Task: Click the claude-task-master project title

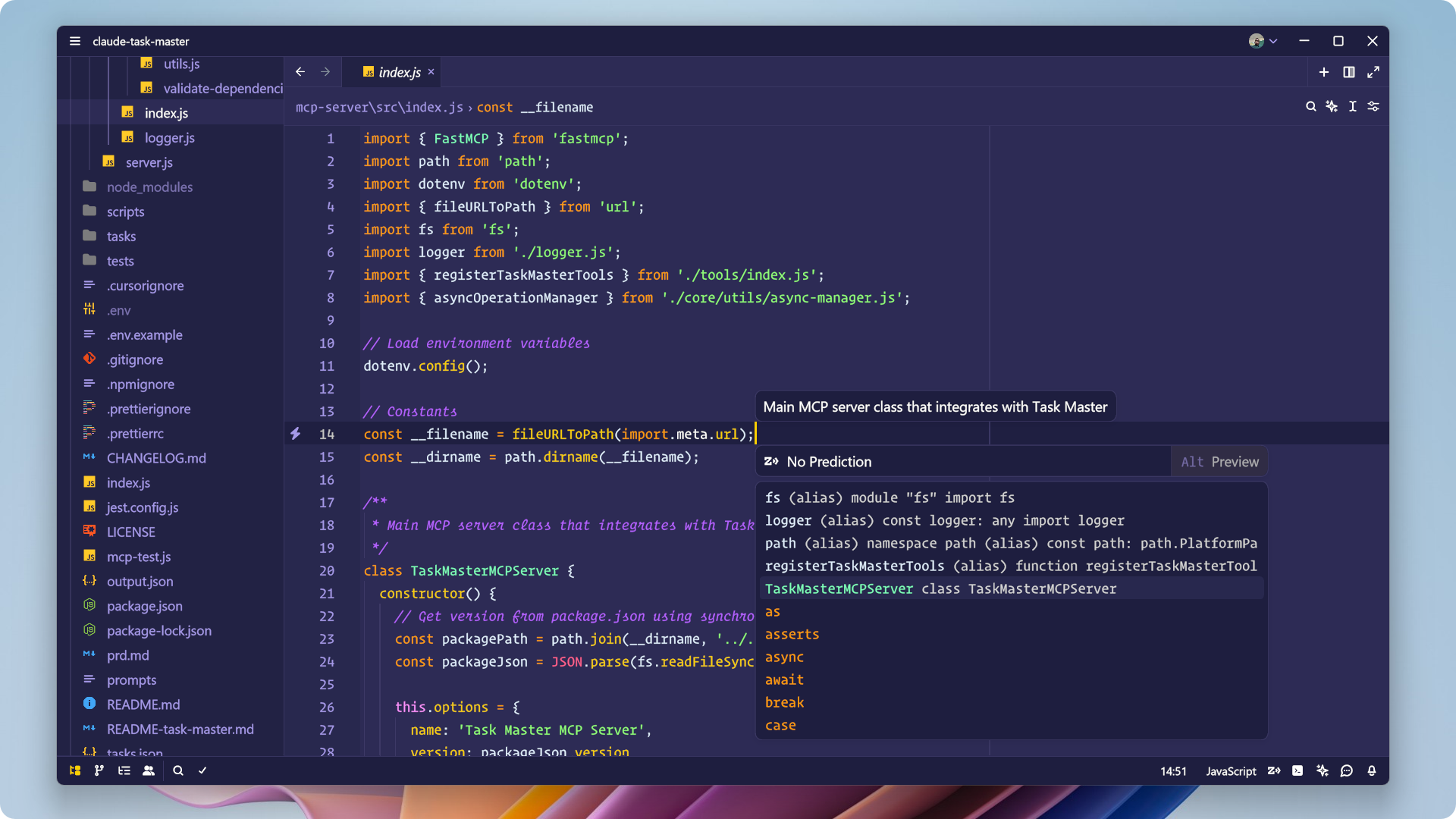Action: [x=140, y=41]
